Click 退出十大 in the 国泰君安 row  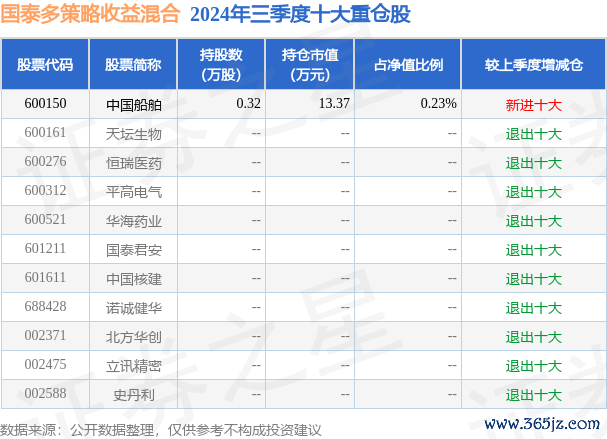[533, 250]
